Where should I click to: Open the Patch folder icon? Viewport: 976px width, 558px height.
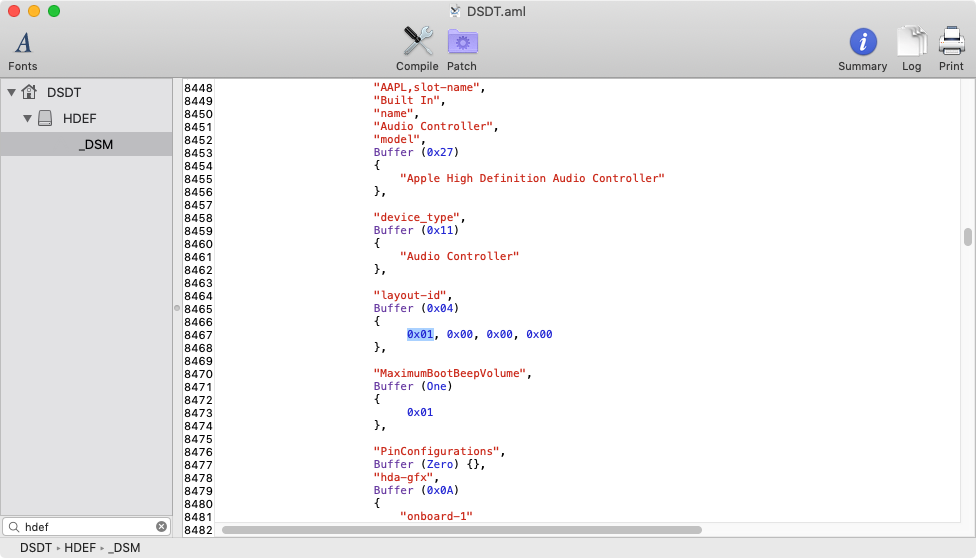point(462,42)
